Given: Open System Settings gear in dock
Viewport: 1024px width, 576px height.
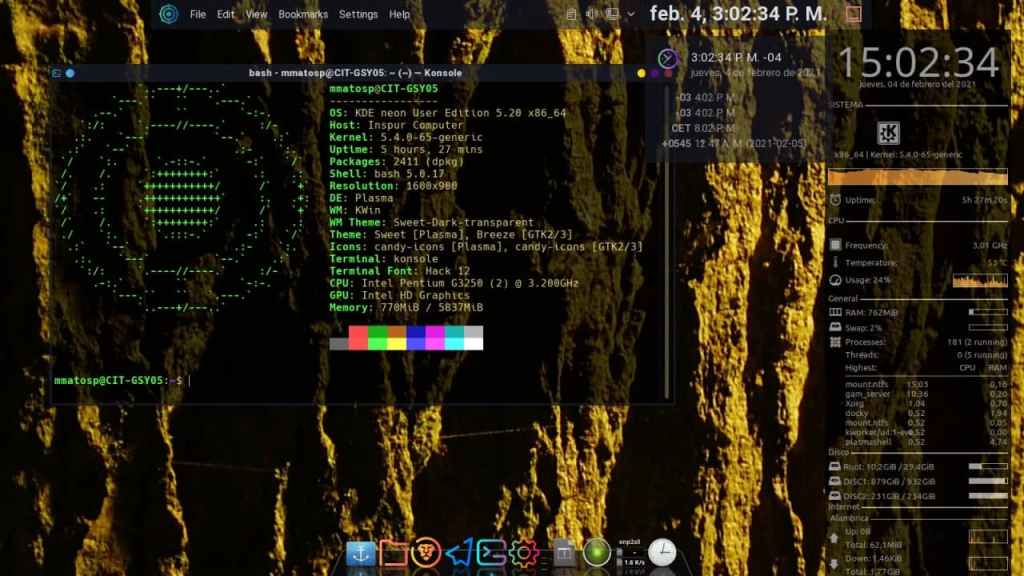Looking at the screenshot, I should pos(524,552).
